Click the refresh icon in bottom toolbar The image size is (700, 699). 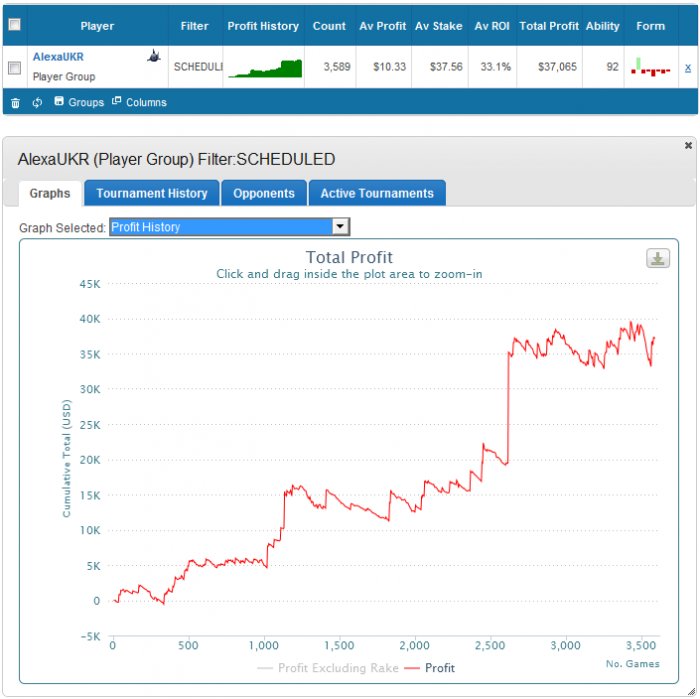click(37, 103)
